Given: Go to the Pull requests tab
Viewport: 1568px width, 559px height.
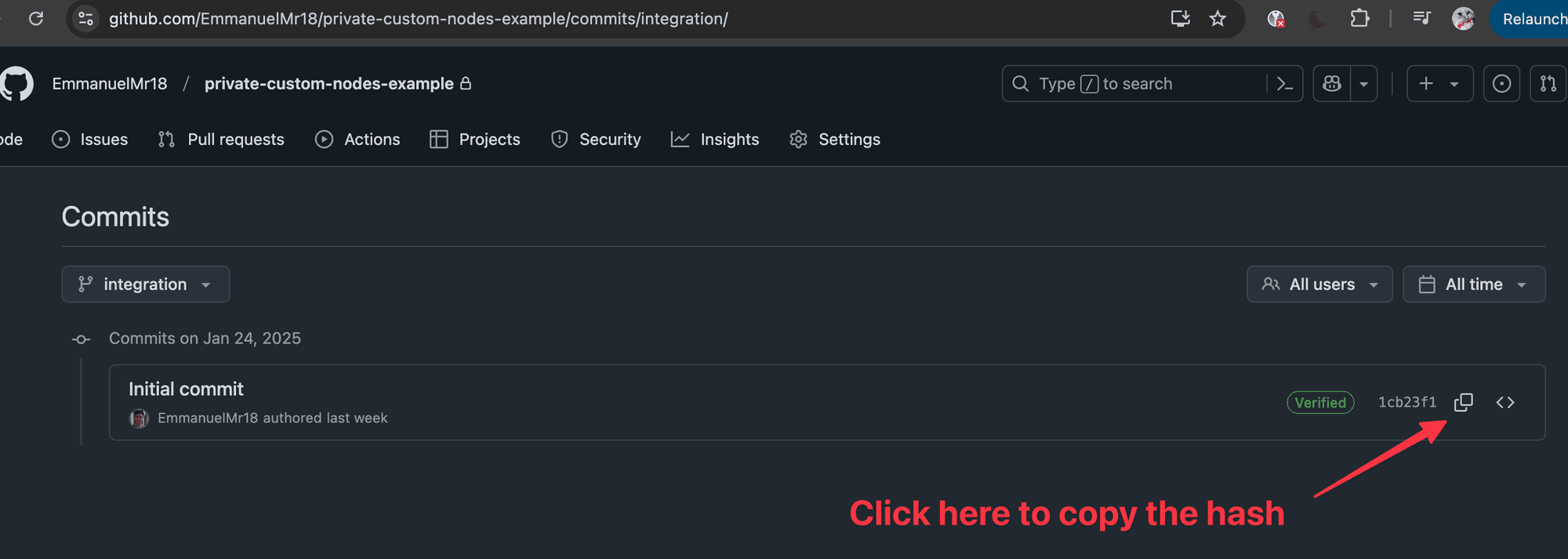Looking at the screenshot, I should [221, 140].
